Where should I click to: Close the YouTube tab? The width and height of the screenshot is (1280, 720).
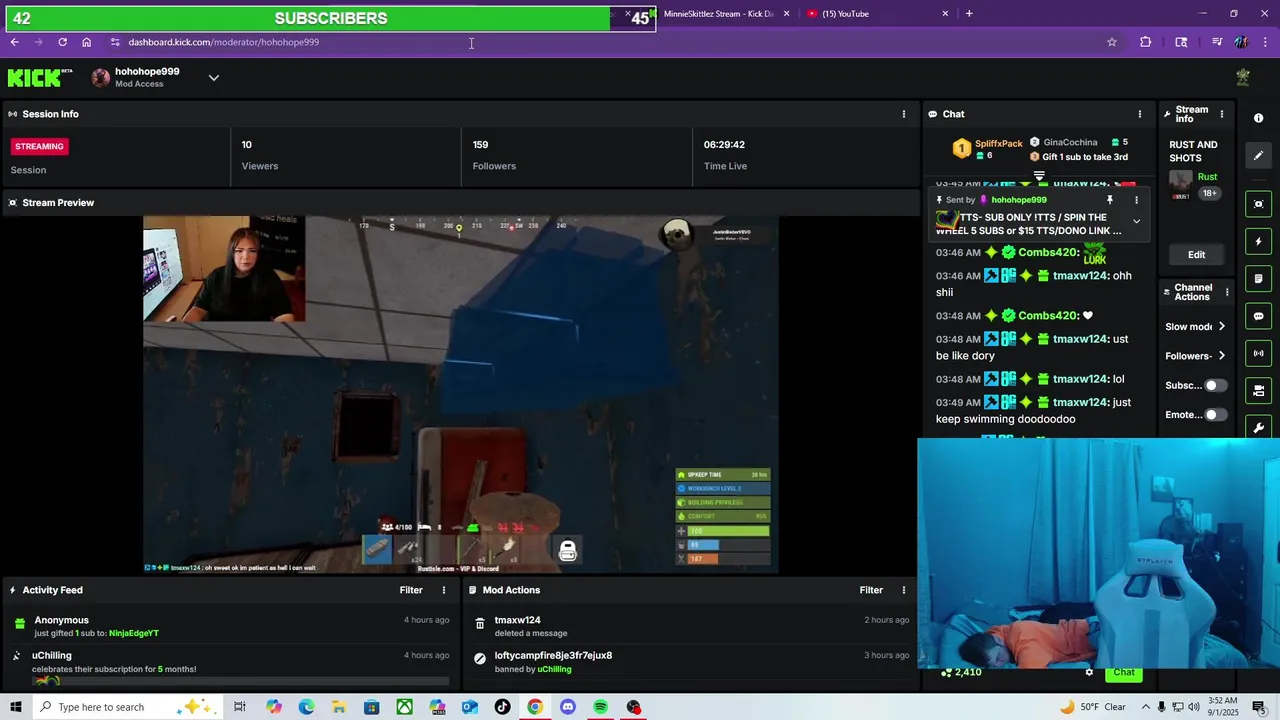tap(945, 14)
